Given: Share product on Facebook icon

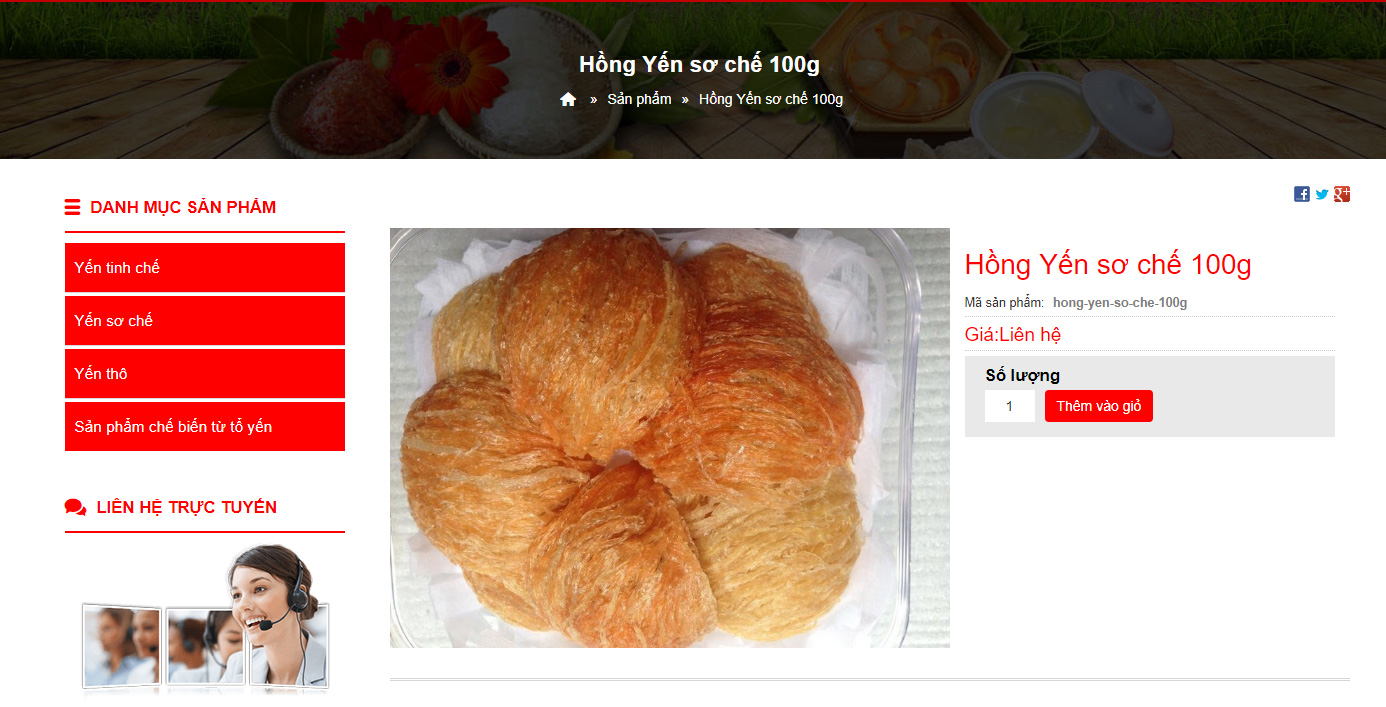Looking at the screenshot, I should coord(1302,194).
